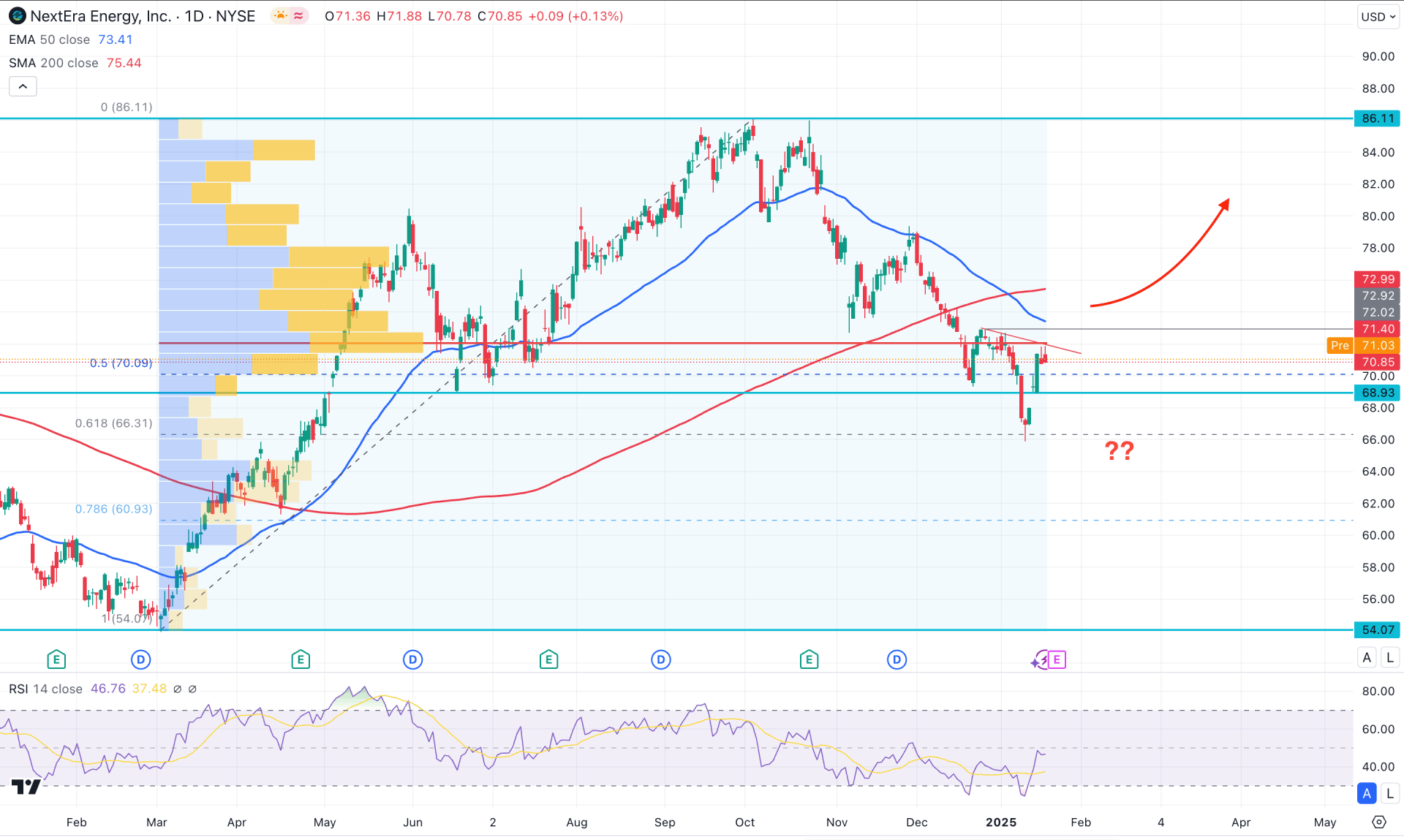Open the dividend marker above the Sep label
The height and width of the screenshot is (840, 1404).
click(660, 660)
